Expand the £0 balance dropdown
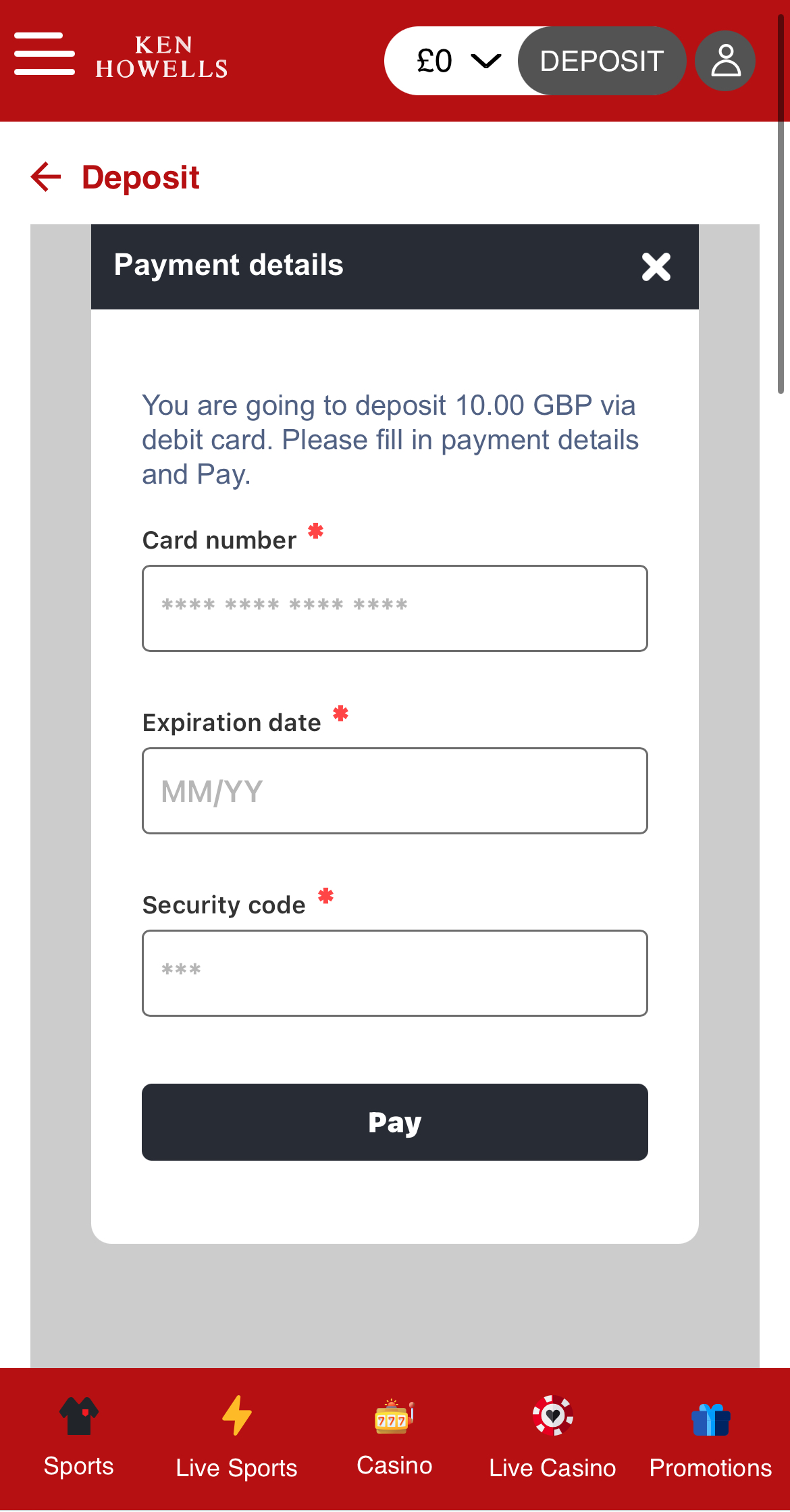 pyautogui.click(x=435, y=60)
